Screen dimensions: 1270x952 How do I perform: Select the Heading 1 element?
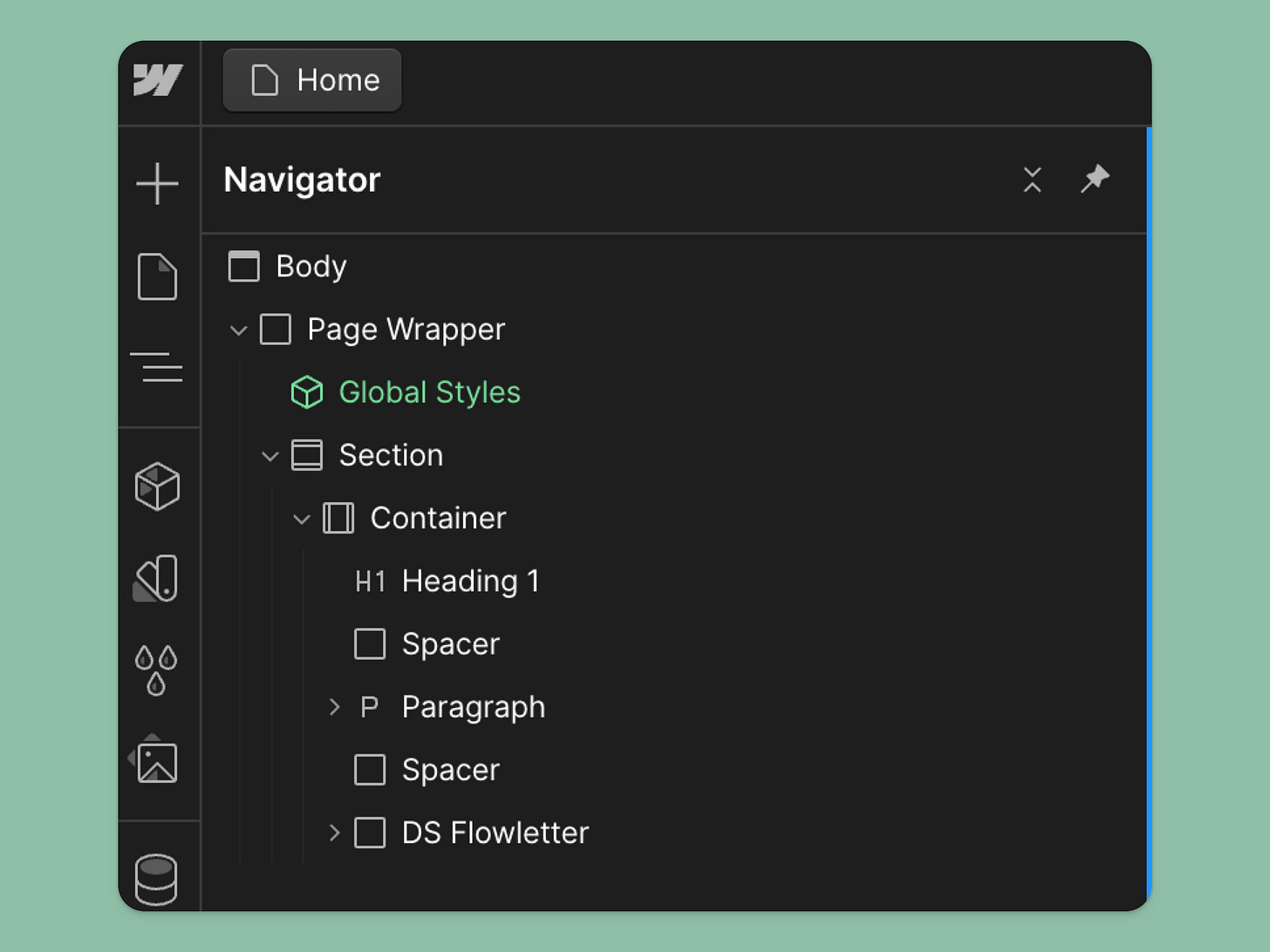(x=470, y=581)
